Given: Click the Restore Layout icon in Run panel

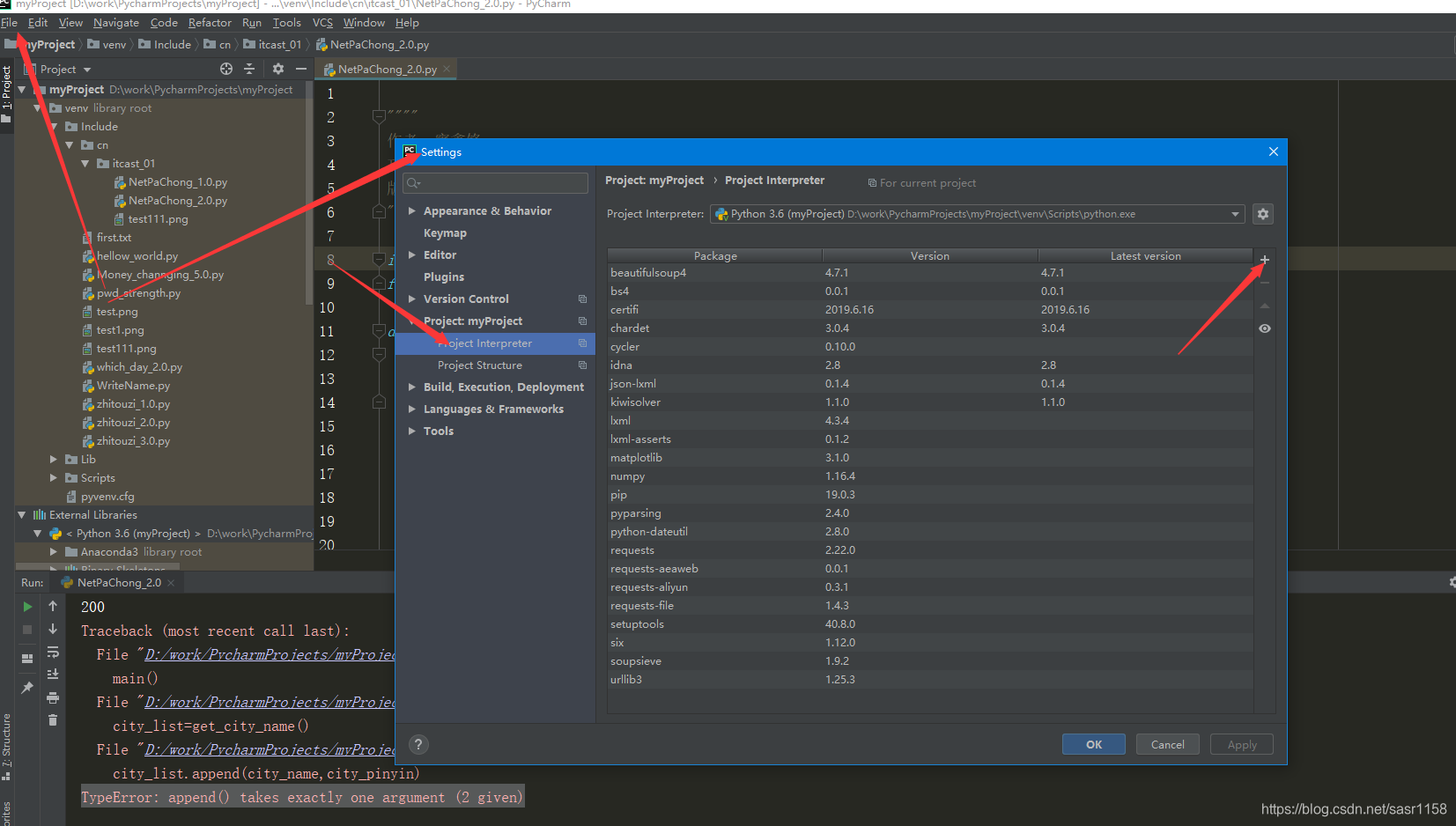Looking at the screenshot, I should pyautogui.click(x=27, y=658).
